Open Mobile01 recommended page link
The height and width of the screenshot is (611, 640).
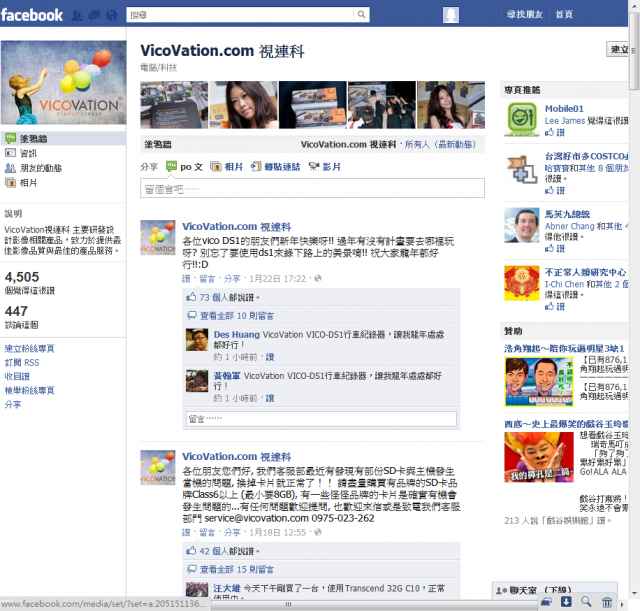(x=564, y=109)
